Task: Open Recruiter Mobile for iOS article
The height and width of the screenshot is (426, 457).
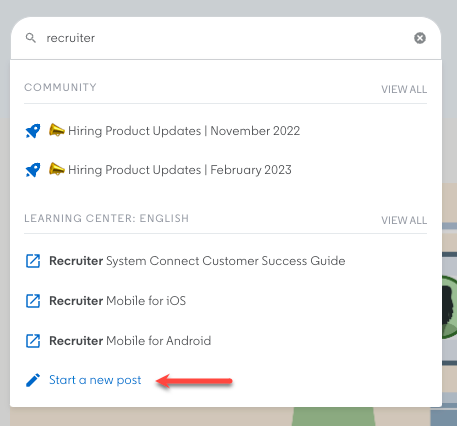Action: click(x=117, y=301)
